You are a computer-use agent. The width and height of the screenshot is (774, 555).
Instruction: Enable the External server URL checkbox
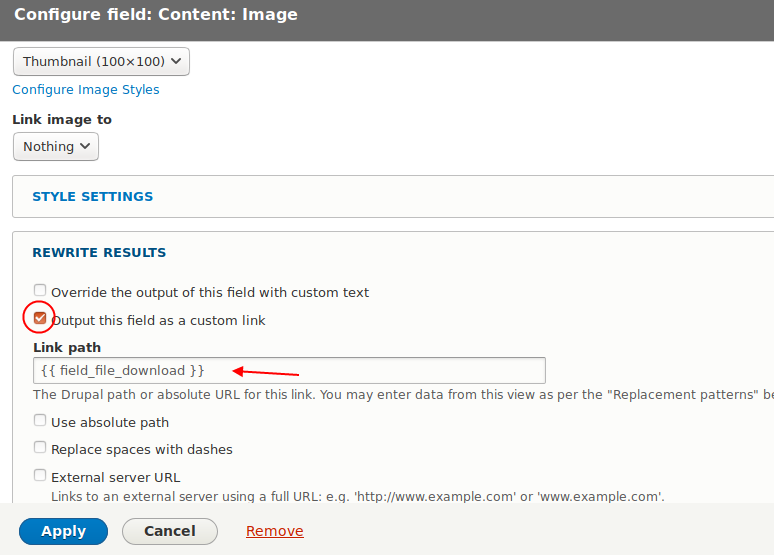point(40,476)
